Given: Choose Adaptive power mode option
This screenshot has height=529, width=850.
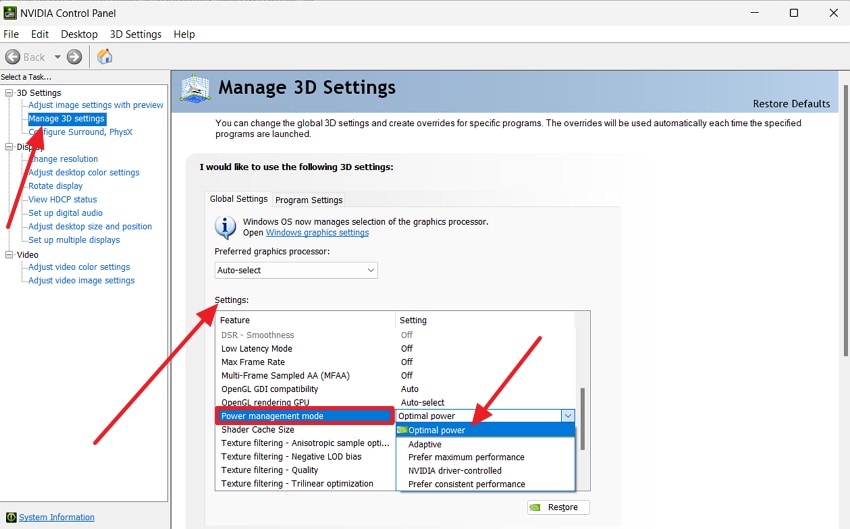Looking at the screenshot, I should click(485, 444).
